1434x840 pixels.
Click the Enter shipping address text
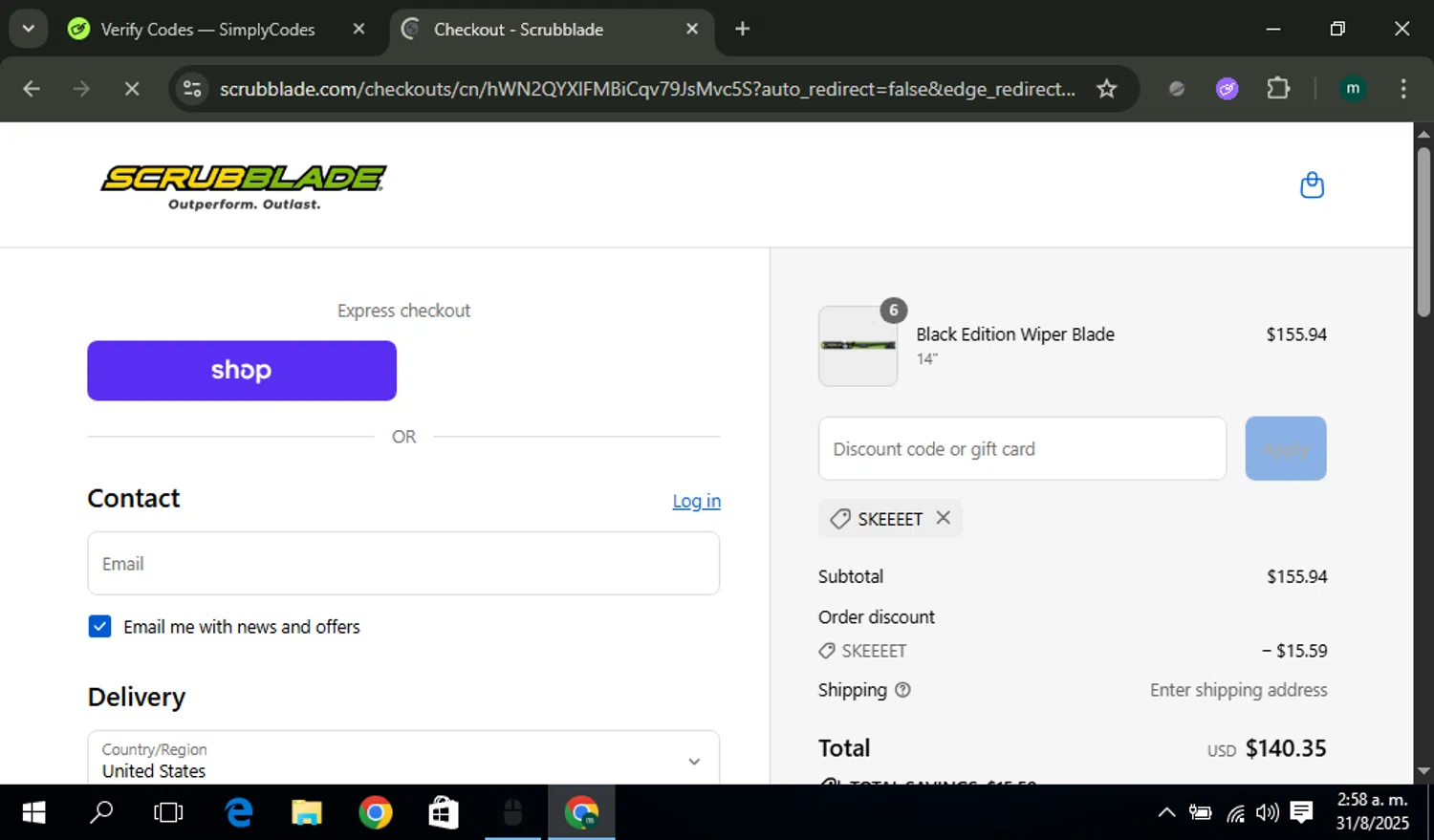click(x=1238, y=690)
